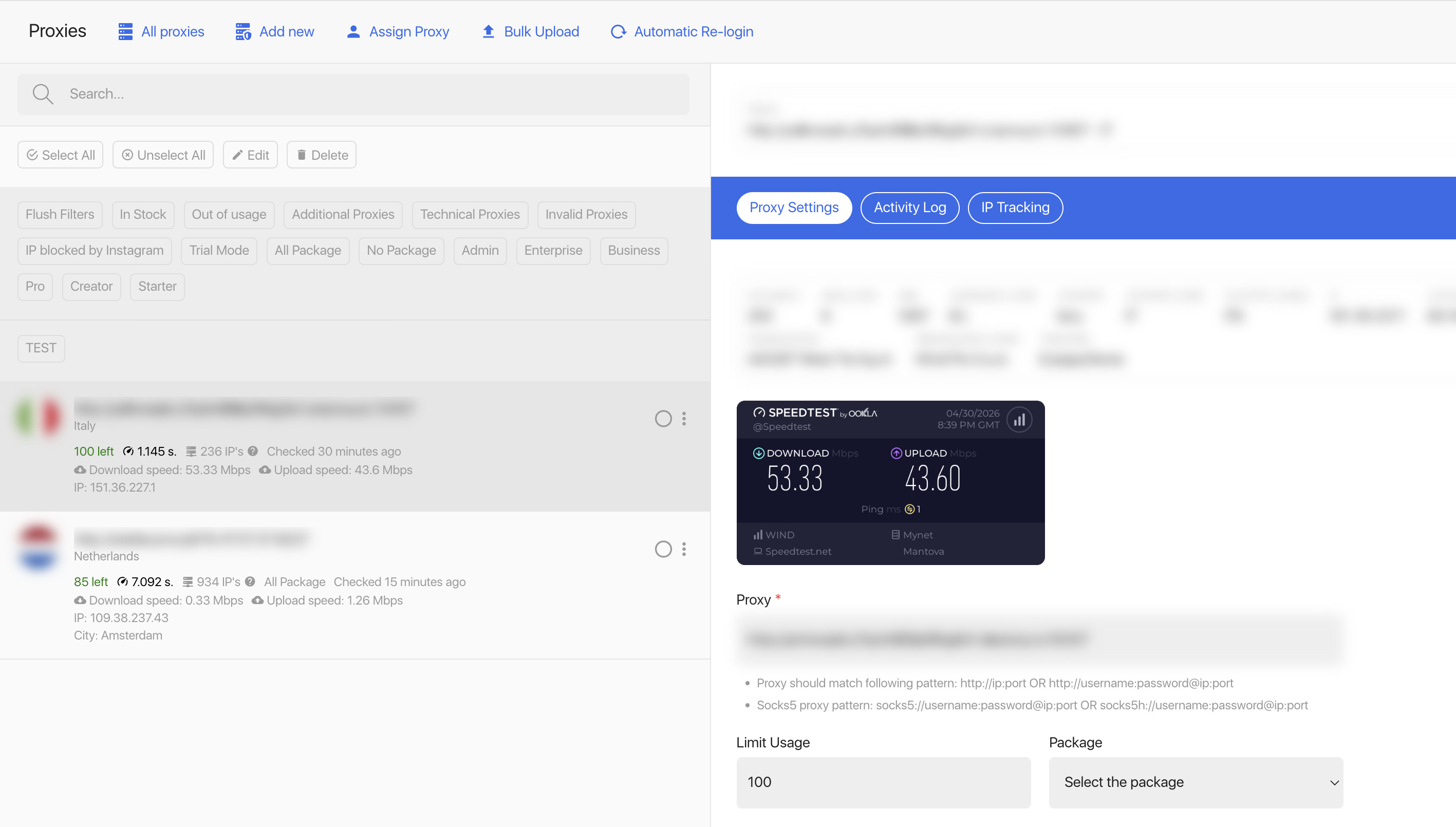Open the All proxies list
Image resolution: width=1456 pixels, height=827 pixels.
coord(161,32)
